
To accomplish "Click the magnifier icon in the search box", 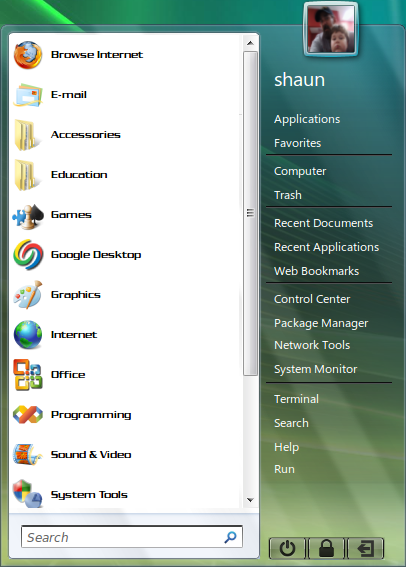I will 230,537.
